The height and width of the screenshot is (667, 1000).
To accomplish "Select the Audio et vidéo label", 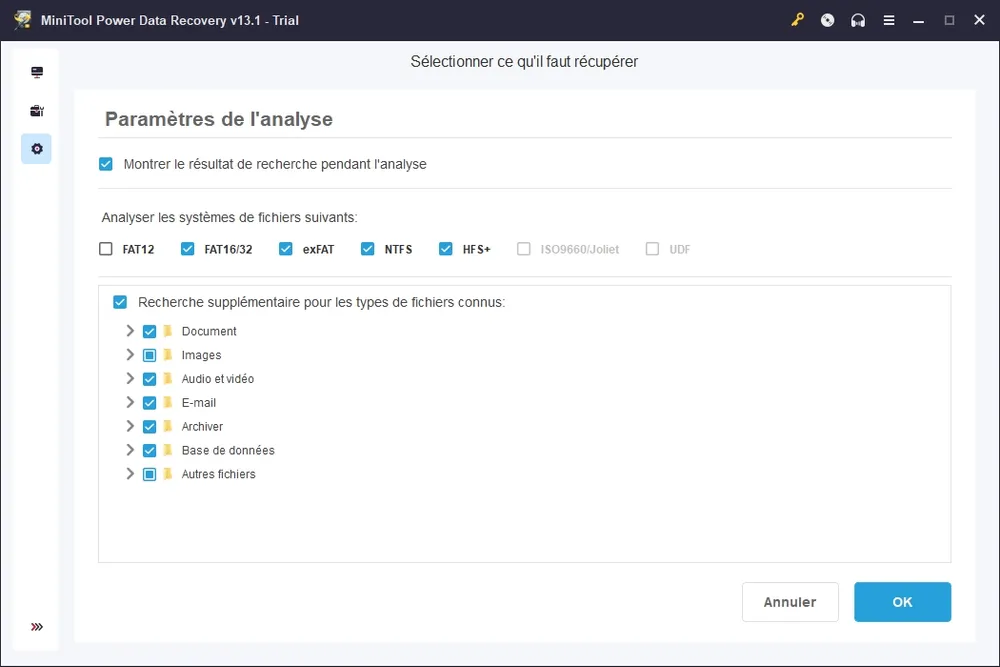I will (217, 379).
